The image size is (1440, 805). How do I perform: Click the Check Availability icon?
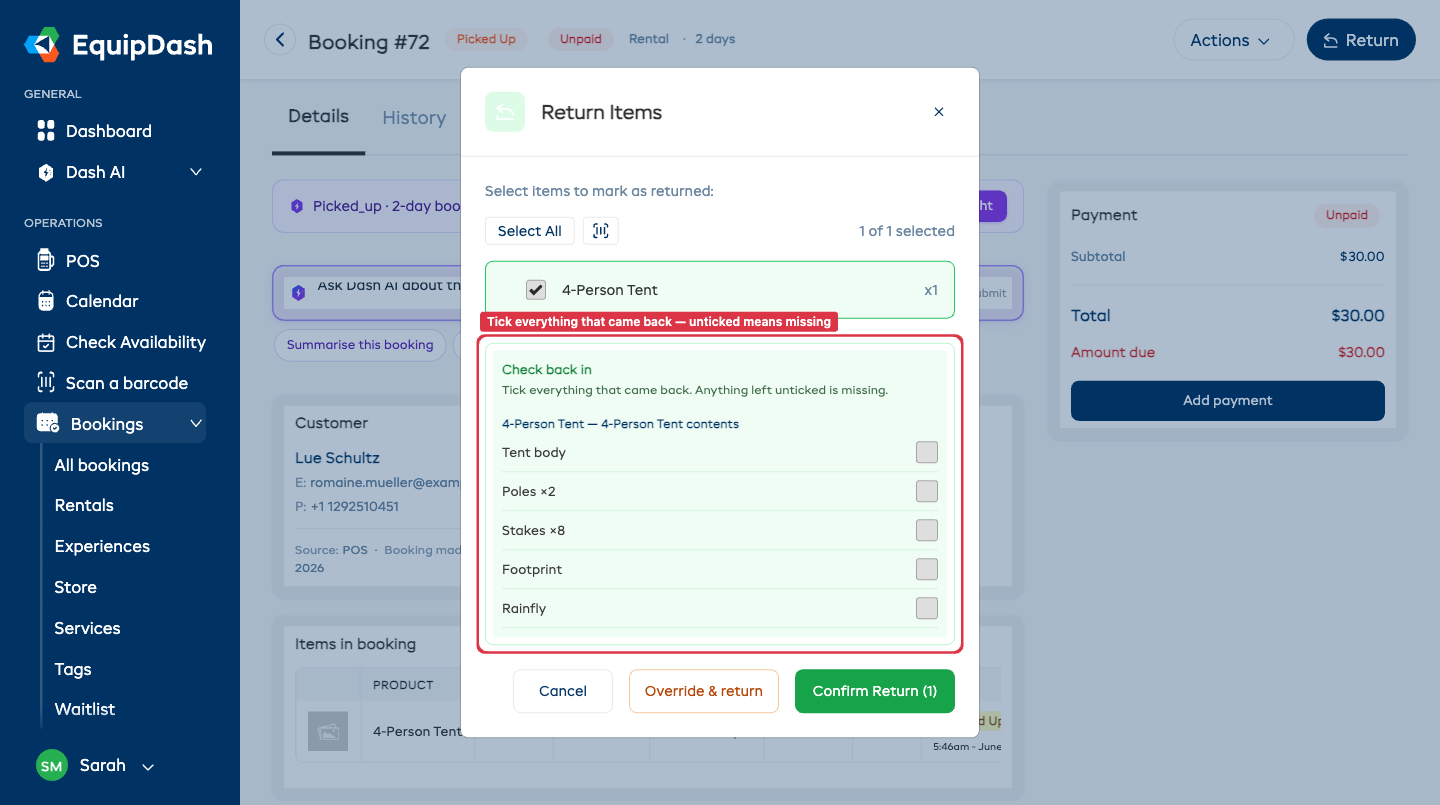[x=45, y=342]
